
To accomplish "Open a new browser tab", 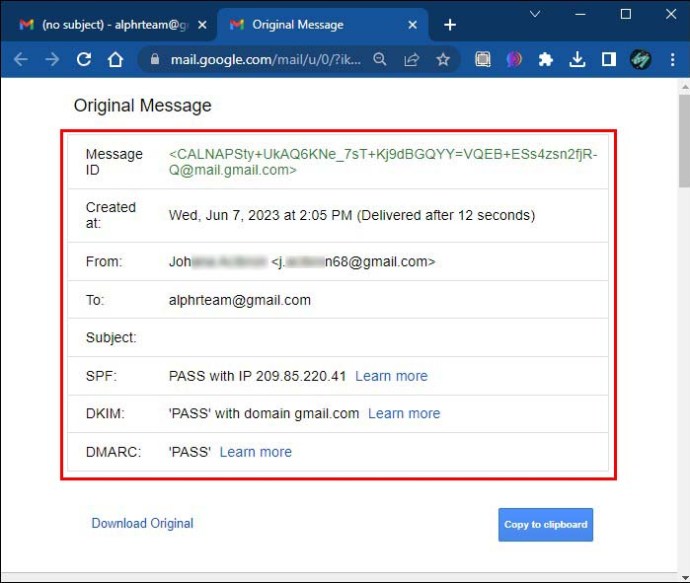I will [x=450, y=25].
